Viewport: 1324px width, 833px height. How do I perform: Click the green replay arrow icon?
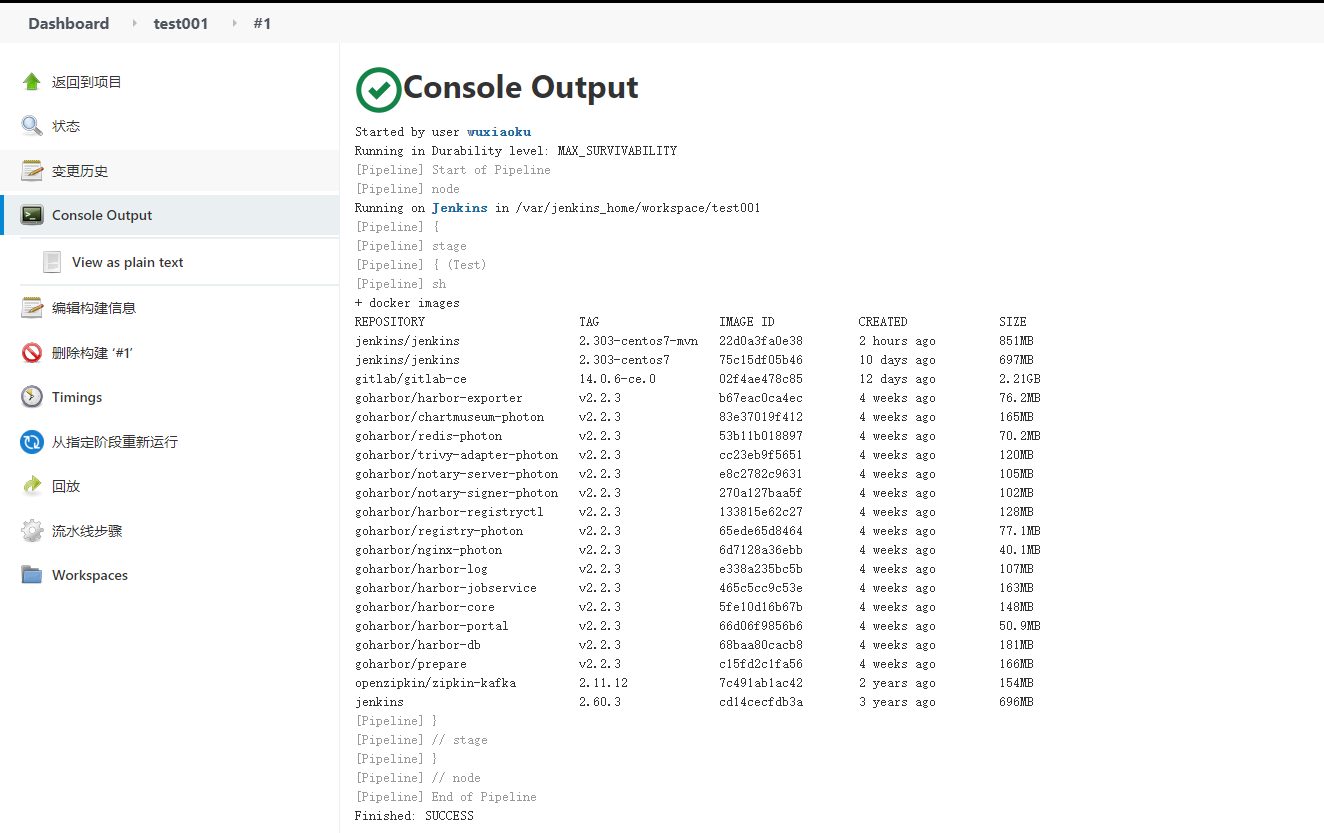click(x=32, y=486)
